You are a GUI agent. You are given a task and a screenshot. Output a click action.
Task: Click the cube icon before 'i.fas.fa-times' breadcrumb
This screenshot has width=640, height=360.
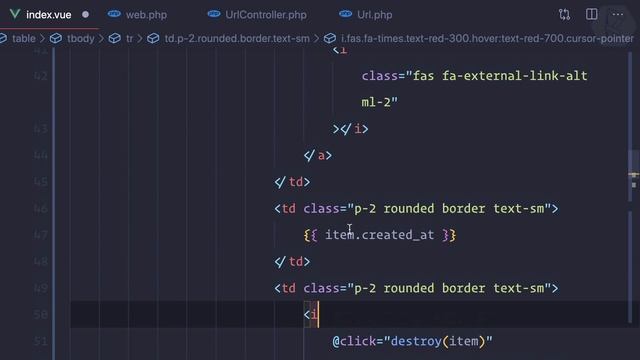coord(330,39)
